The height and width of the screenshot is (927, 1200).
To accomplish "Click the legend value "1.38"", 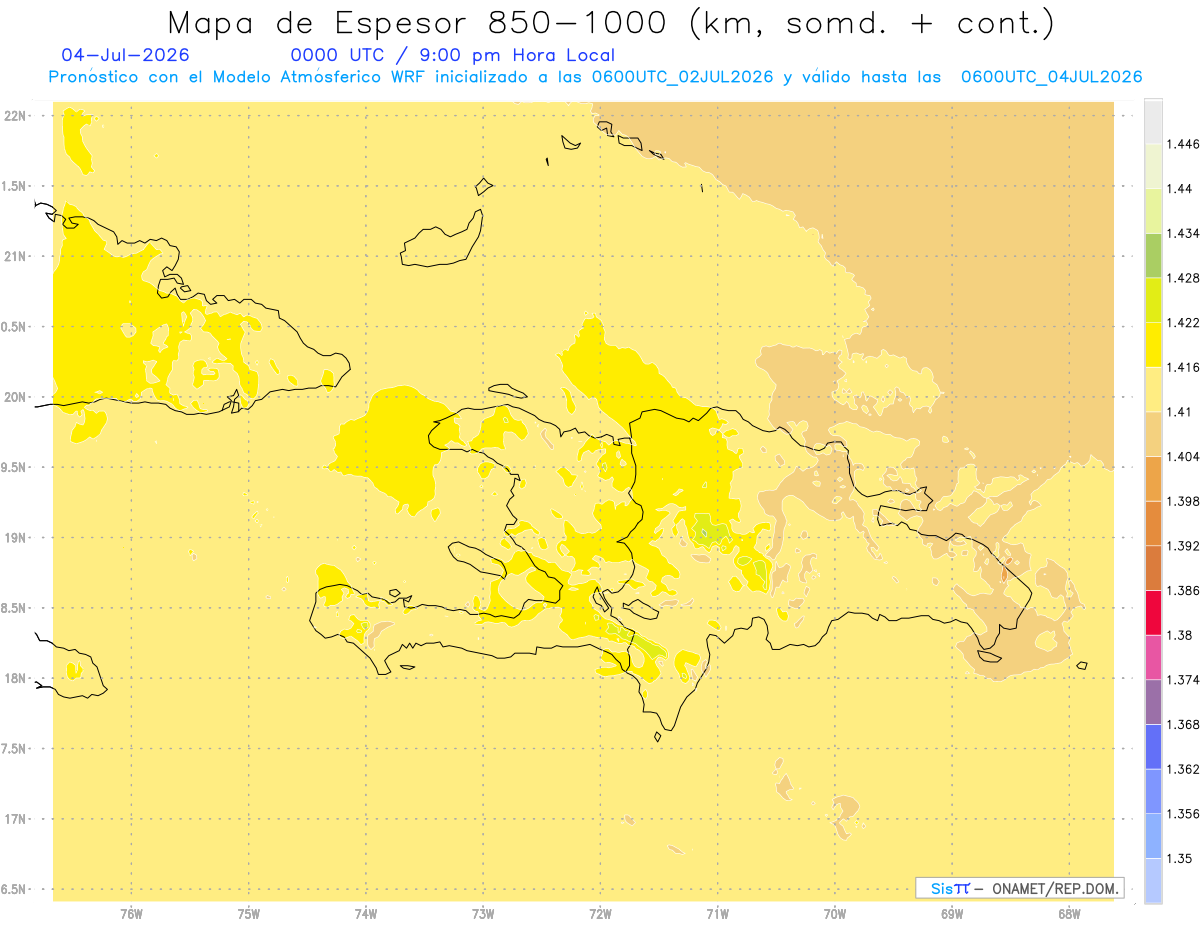I will tap(1180, 635).
